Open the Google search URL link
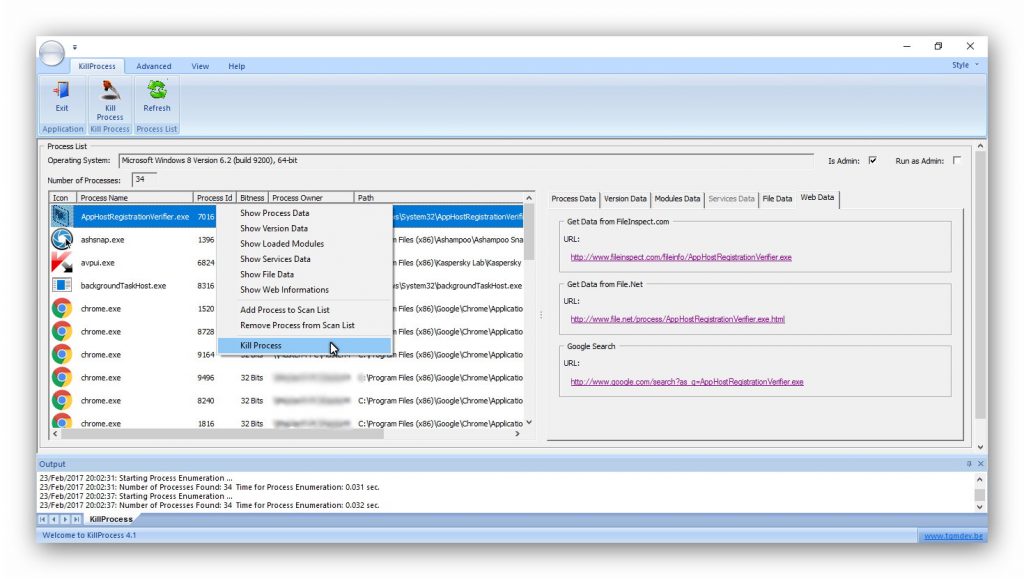The image size is (1024, 579). click(x=687, y=382)
